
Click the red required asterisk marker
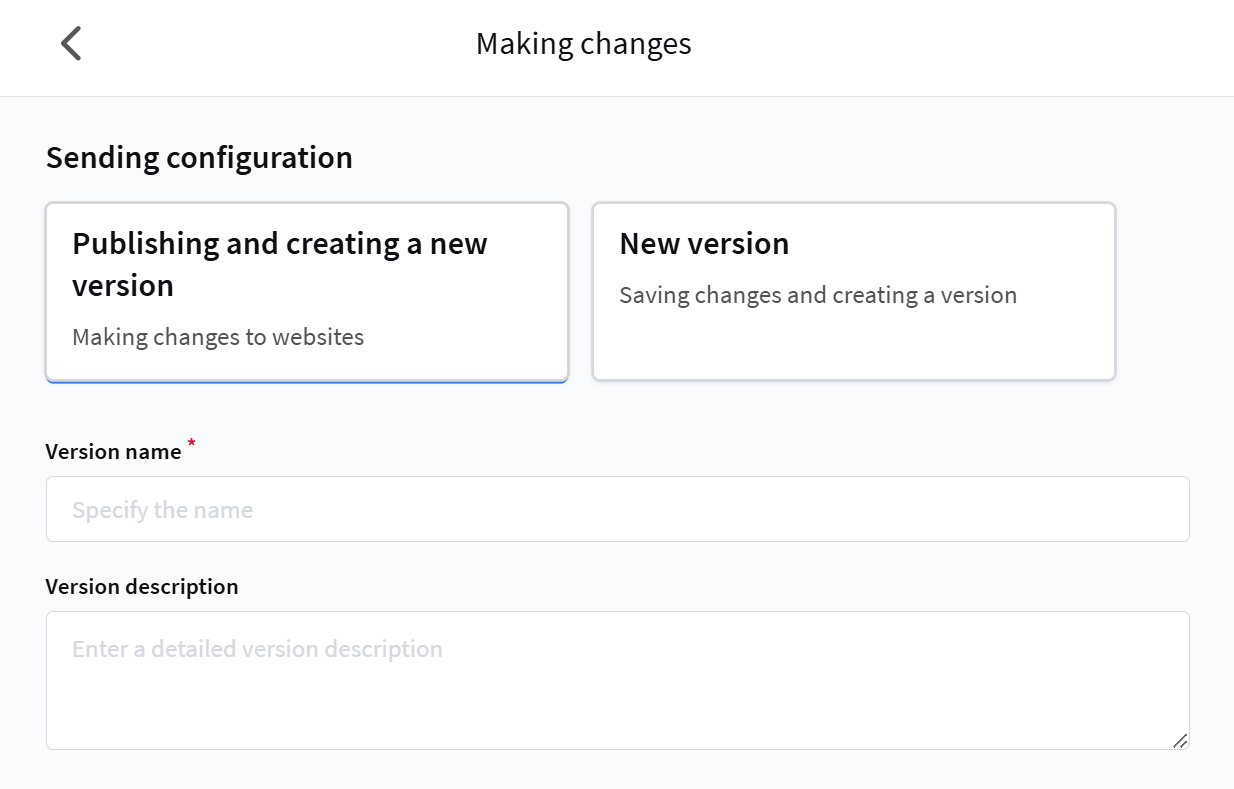[x=191, y=443]
